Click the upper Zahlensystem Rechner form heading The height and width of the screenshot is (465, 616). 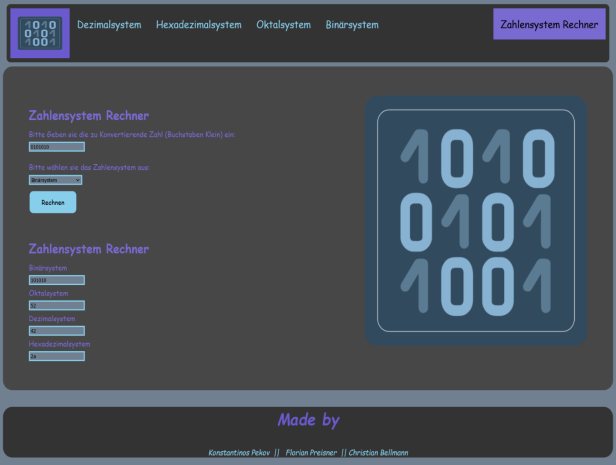pyautogui.click(x=89, y=116)
